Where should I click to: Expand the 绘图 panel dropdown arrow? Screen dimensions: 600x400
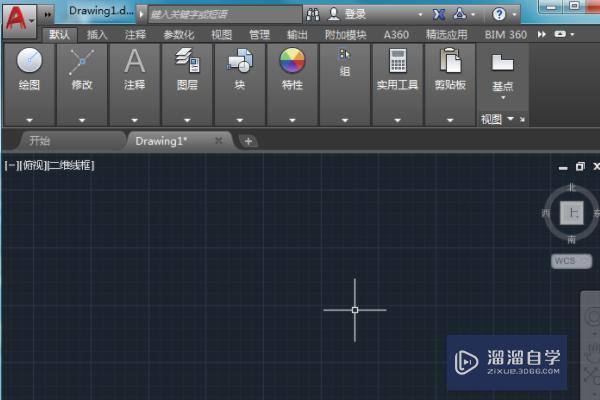[x=29, y=120]
